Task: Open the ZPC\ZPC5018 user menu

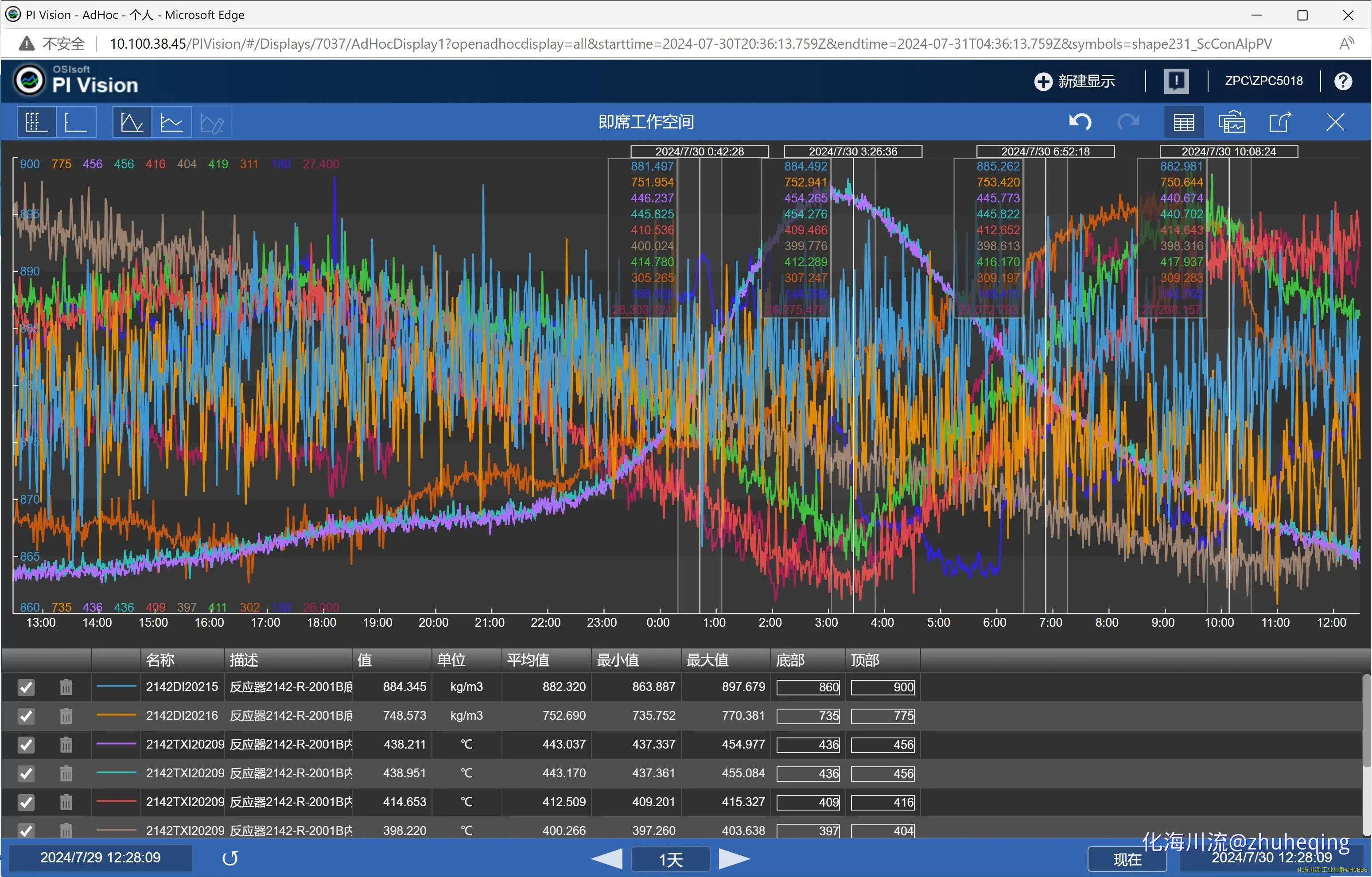Action: tap(1264, 81)
